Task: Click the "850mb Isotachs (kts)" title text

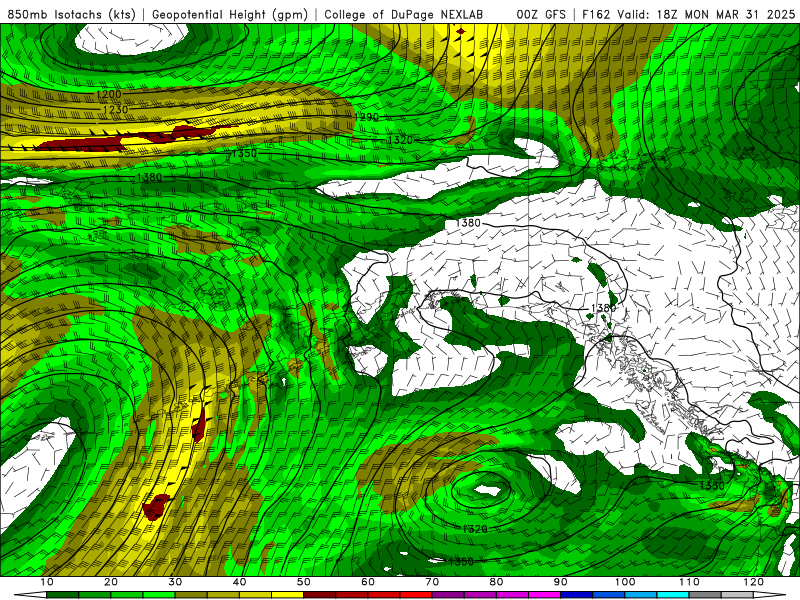Action: pos(71,14)
